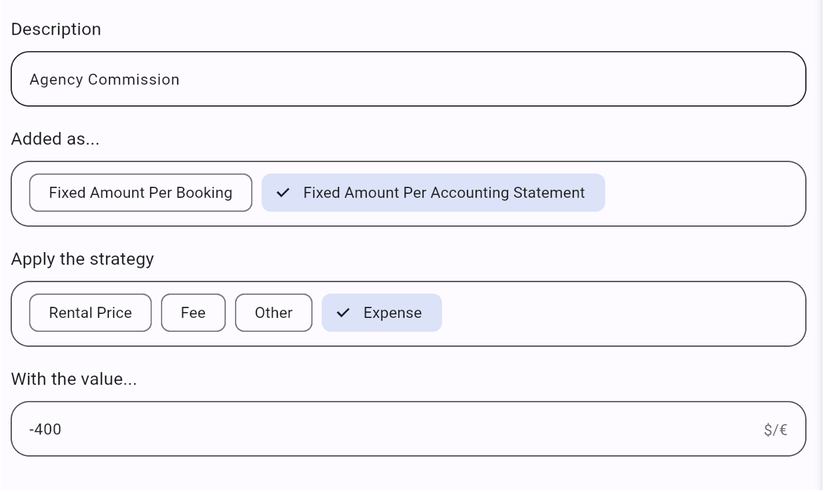
Task: Click the "Description" field label
Action: (x=56, y=29)
